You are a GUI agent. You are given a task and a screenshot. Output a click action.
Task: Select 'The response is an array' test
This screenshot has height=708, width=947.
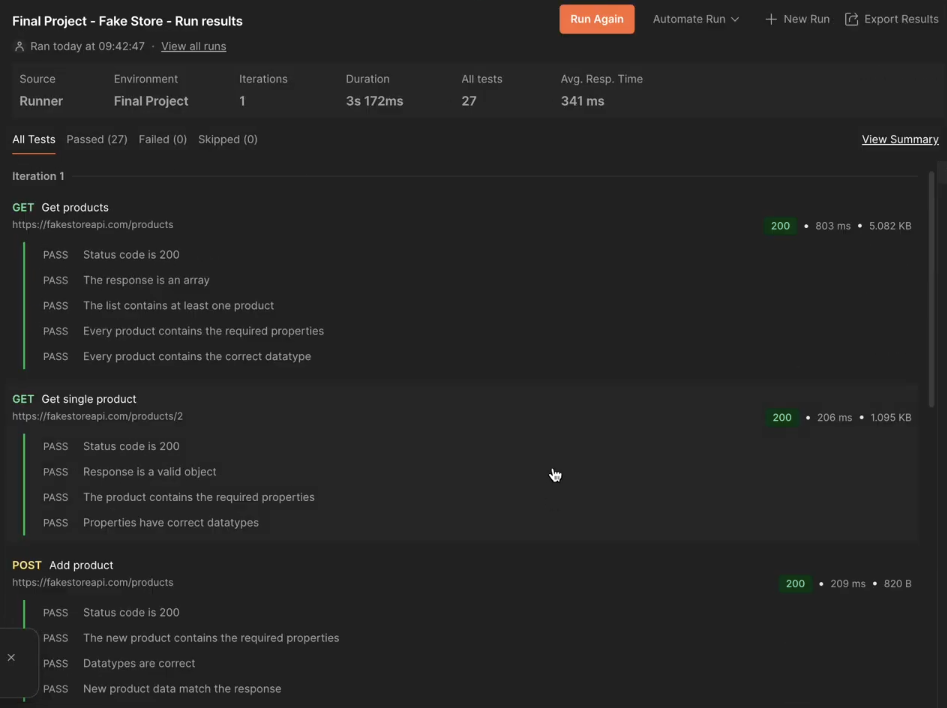pos(146,280)
